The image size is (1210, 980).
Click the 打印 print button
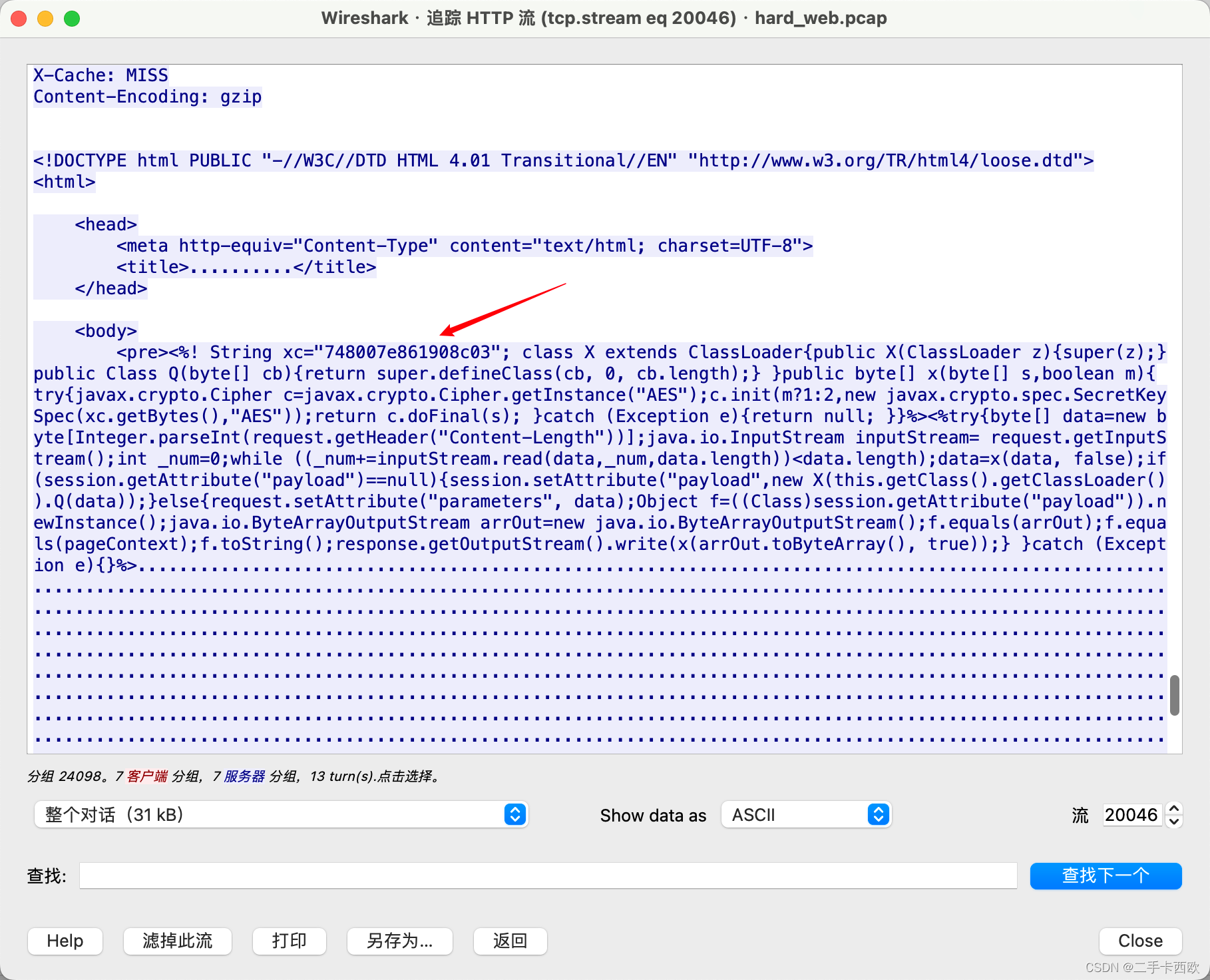tap(290, 941)
